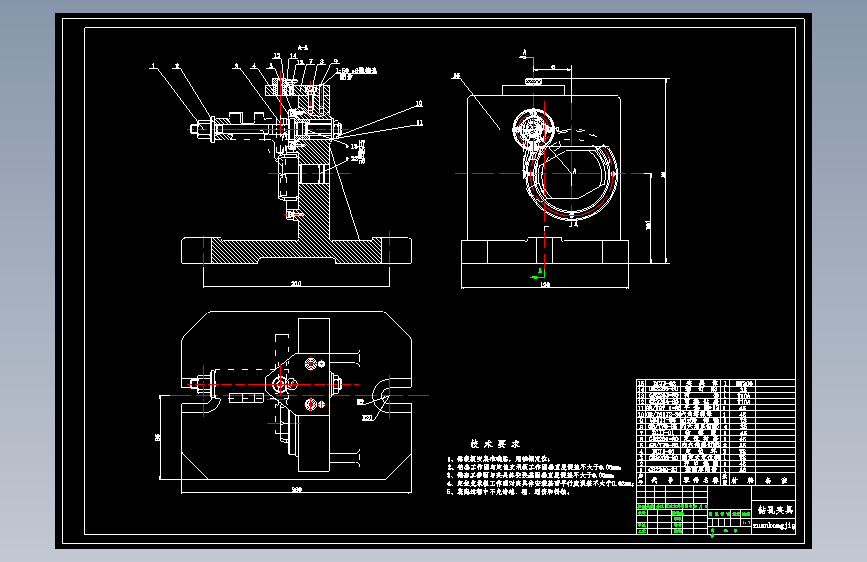Select part balloon number '9'
This screenshot has width=867, height=562.
335,61
